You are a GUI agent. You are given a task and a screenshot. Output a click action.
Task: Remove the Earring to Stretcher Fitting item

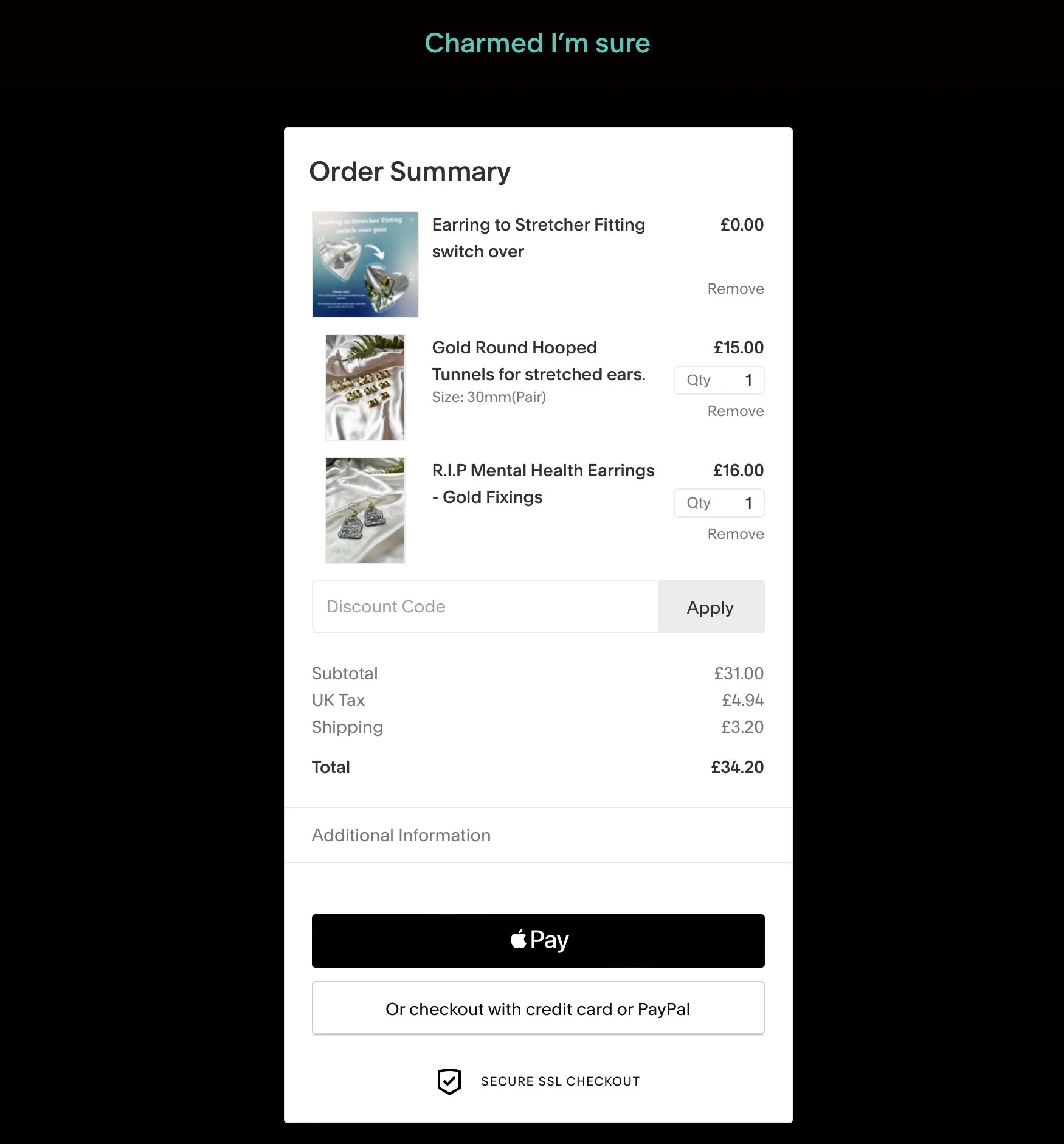[736, 289]
